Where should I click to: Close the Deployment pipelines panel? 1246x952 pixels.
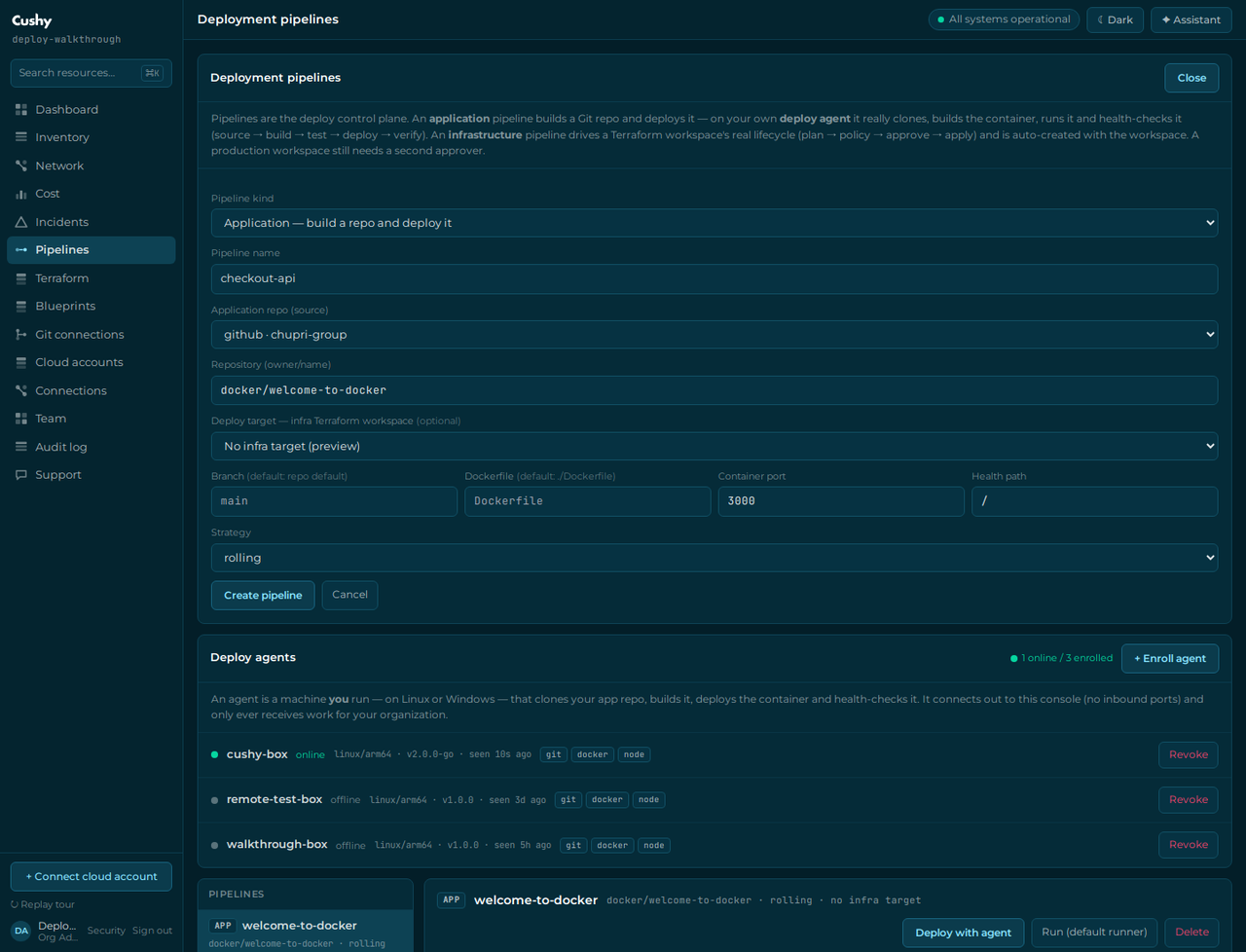coord(1191,78)
